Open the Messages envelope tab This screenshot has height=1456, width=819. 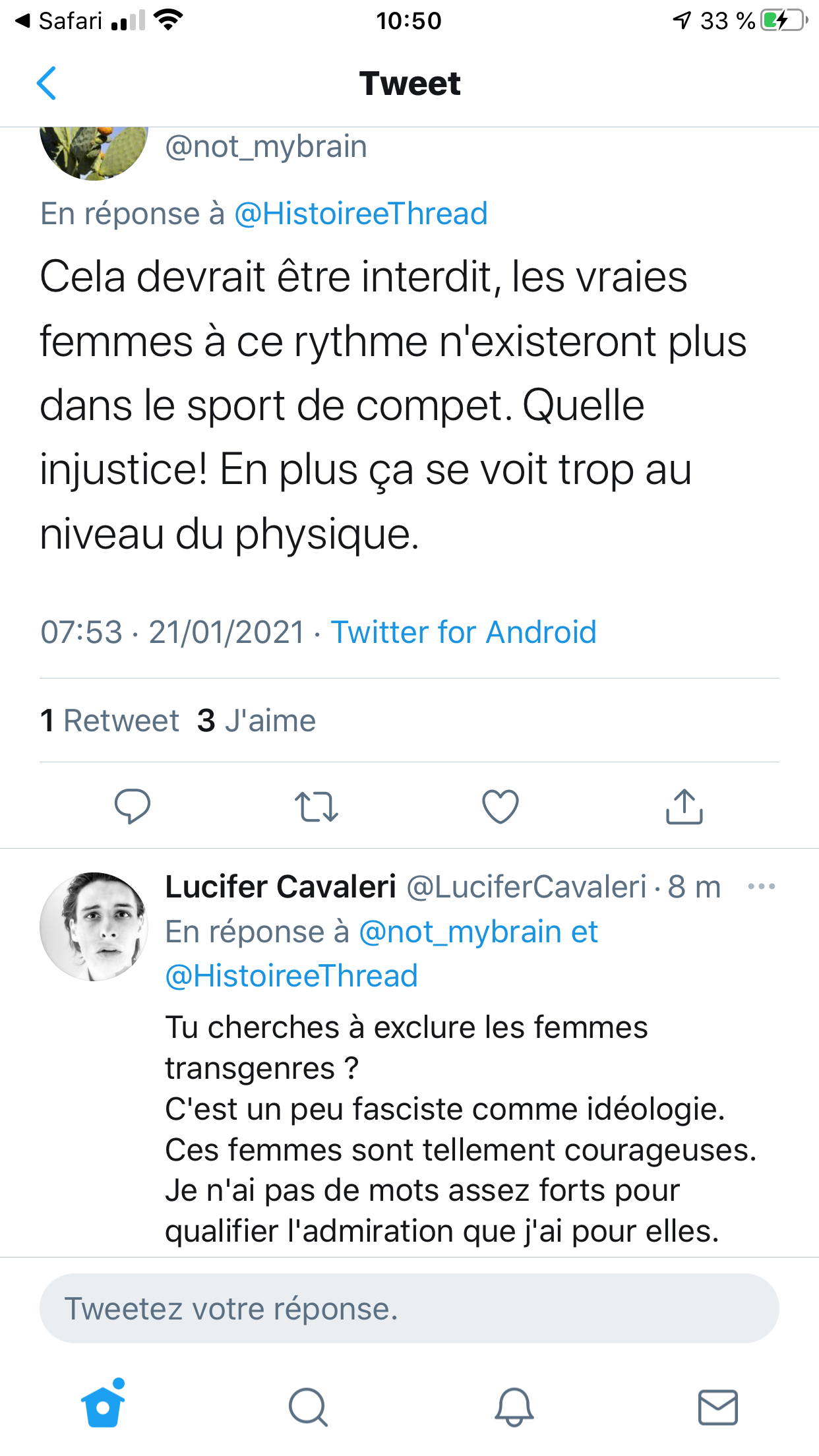(x=717, y=1407)
